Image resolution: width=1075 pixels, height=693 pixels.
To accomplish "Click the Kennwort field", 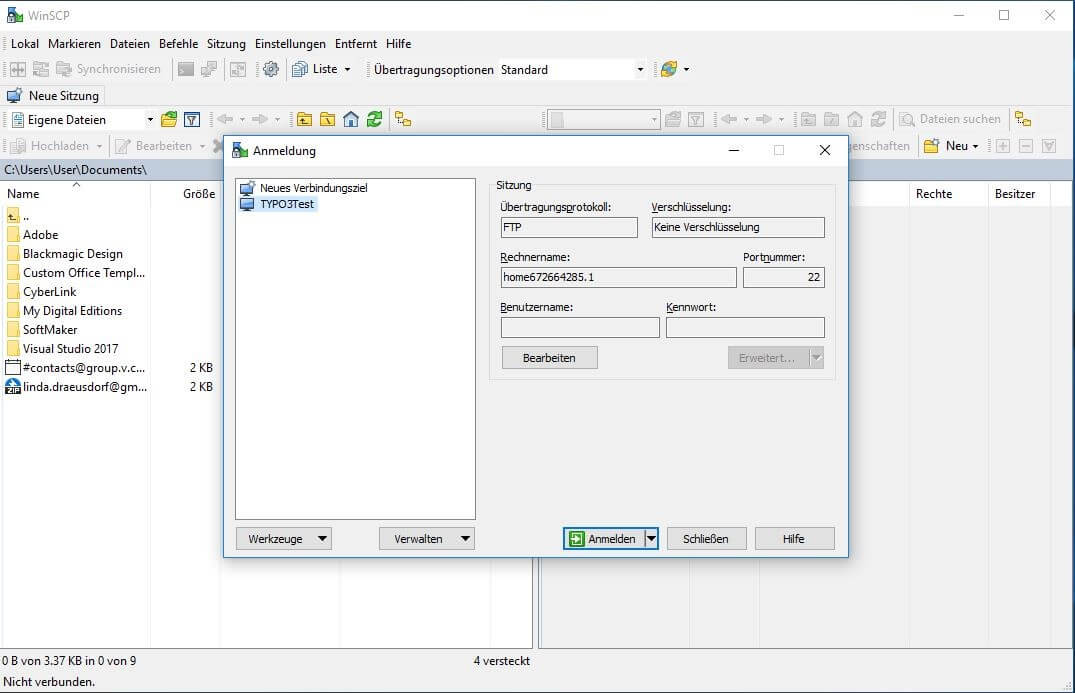I will [x=745, y=328].
